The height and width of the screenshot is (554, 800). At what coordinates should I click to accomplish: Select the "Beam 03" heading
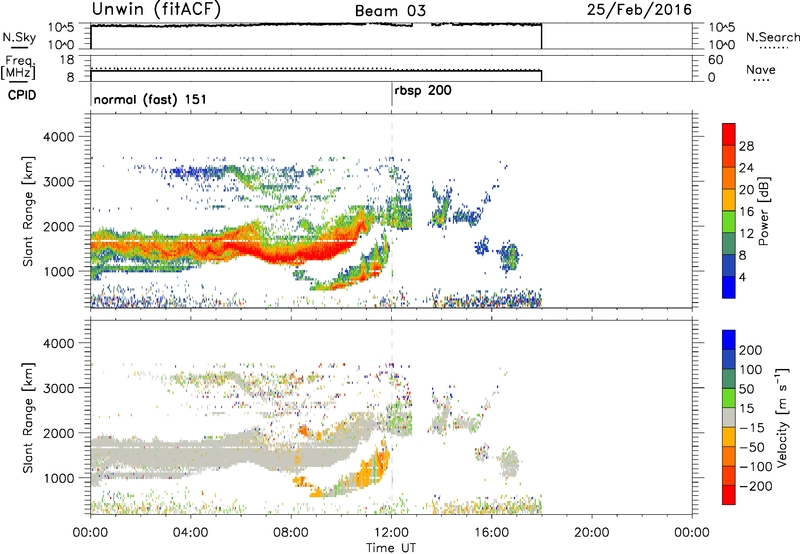[390, 11]
